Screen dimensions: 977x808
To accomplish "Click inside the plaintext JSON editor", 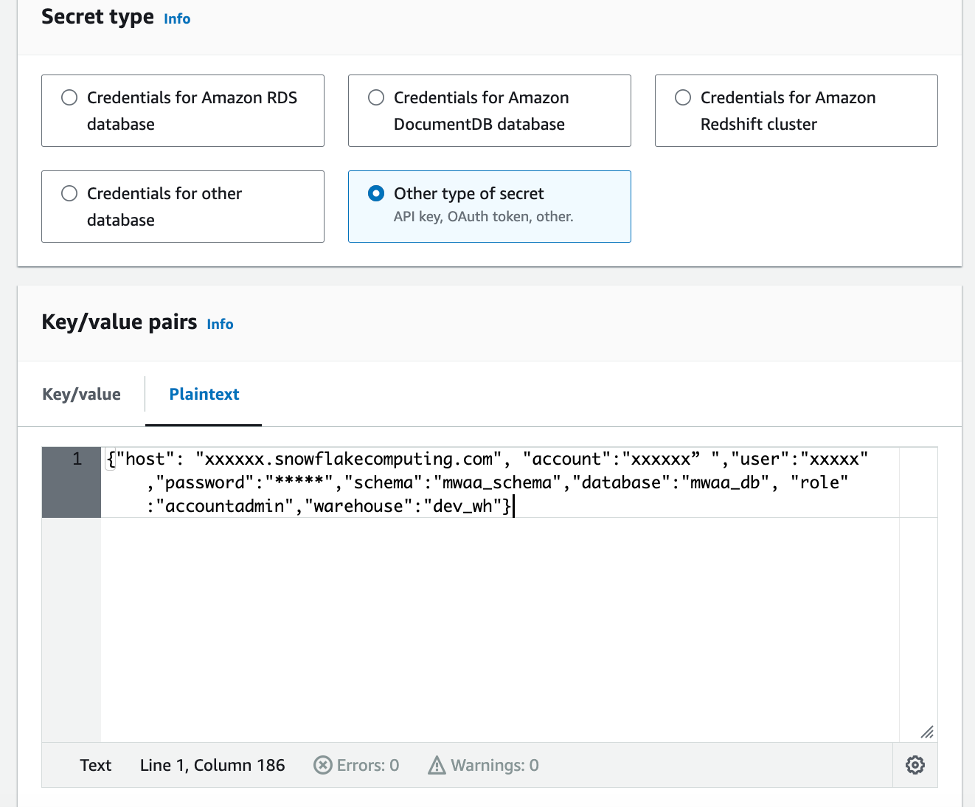I will [500, 483].
